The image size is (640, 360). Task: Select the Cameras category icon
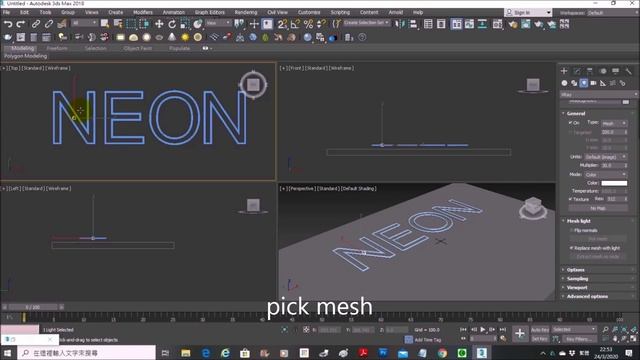coord(593,83)
